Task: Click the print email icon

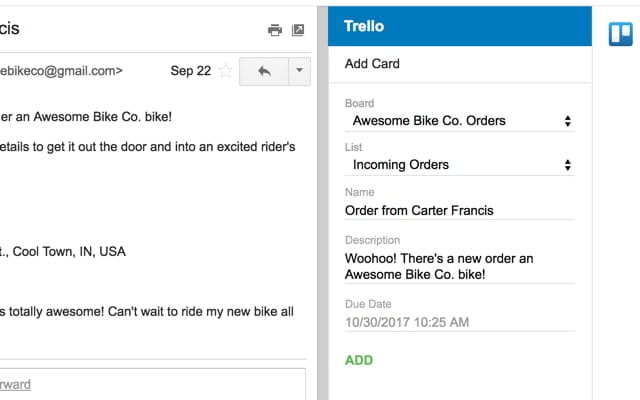Action: 275,30
